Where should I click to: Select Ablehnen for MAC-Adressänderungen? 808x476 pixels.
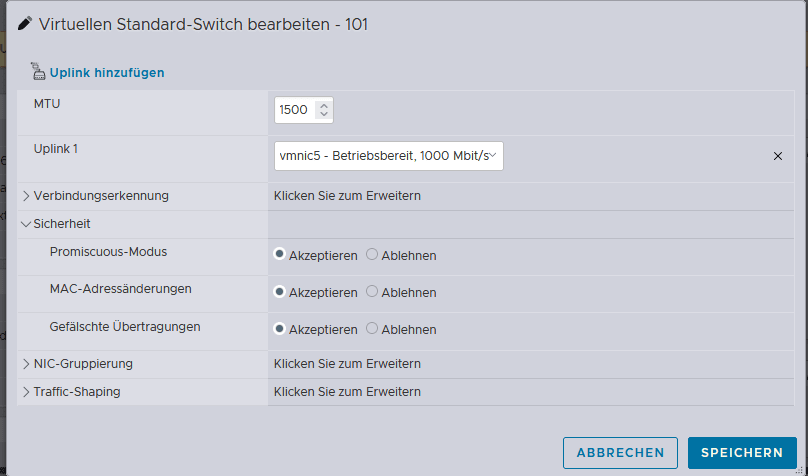click(x=372, y=292)
